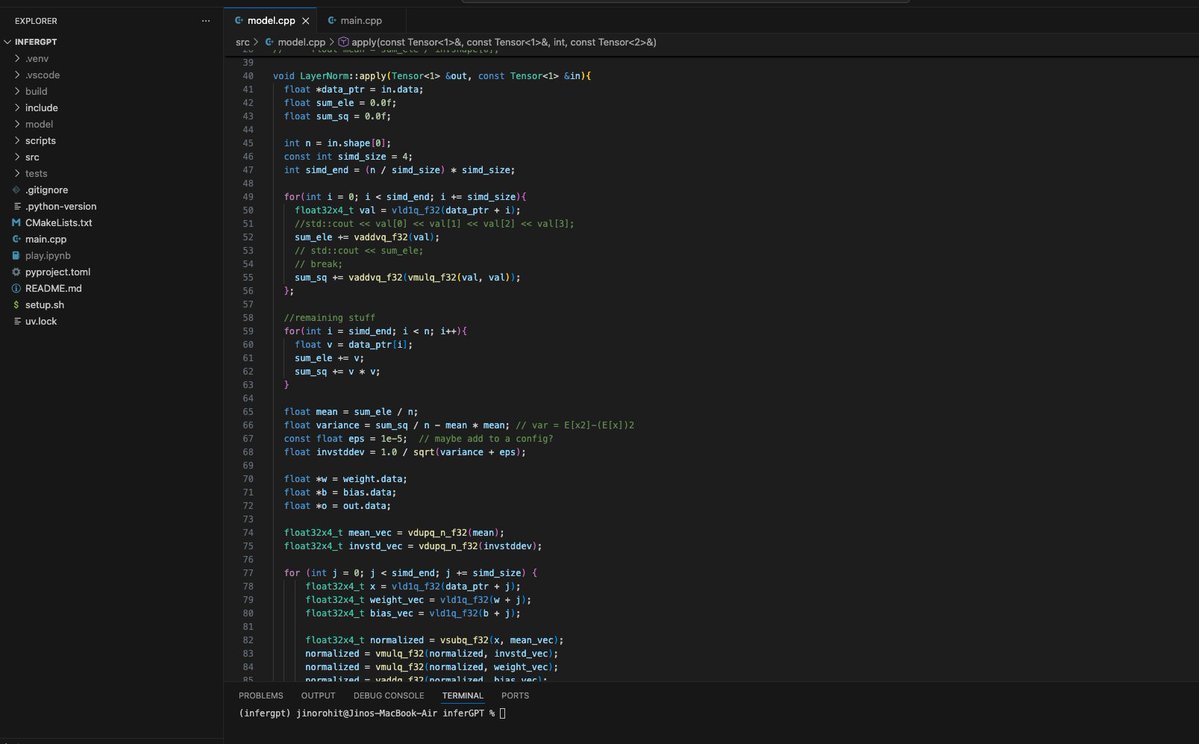
Task: Expand the model folder
Action: click(17, 124)
